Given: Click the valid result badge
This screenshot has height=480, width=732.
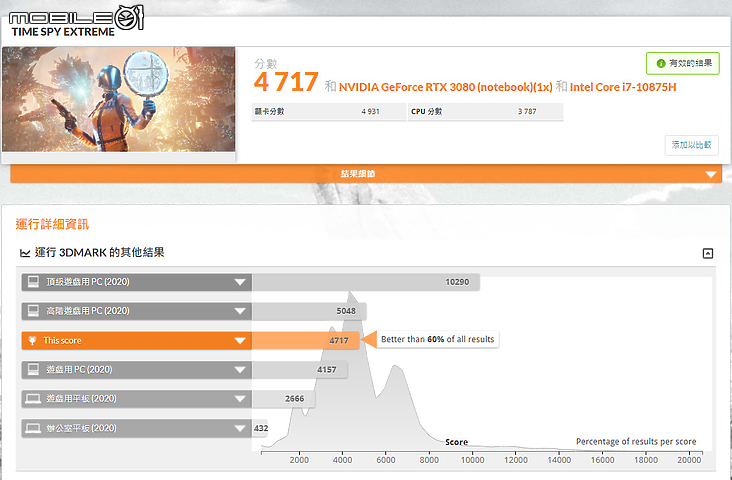Looking at the screenshot, I should (683, 64).
